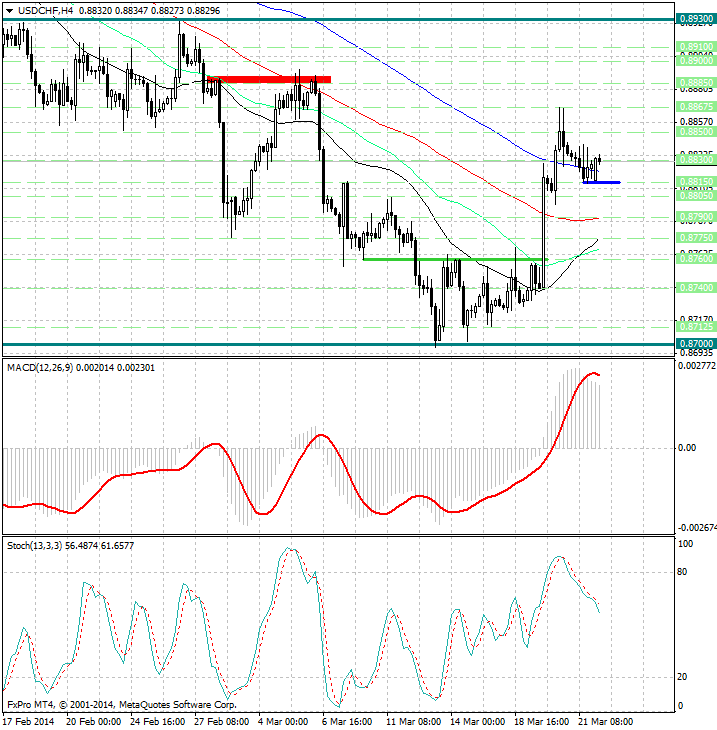Click the 20 Feb 00:00 date label

point(93,722)
